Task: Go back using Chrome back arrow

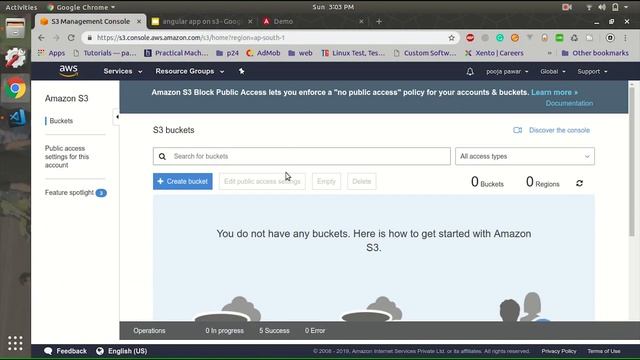Action: point(41,38)
